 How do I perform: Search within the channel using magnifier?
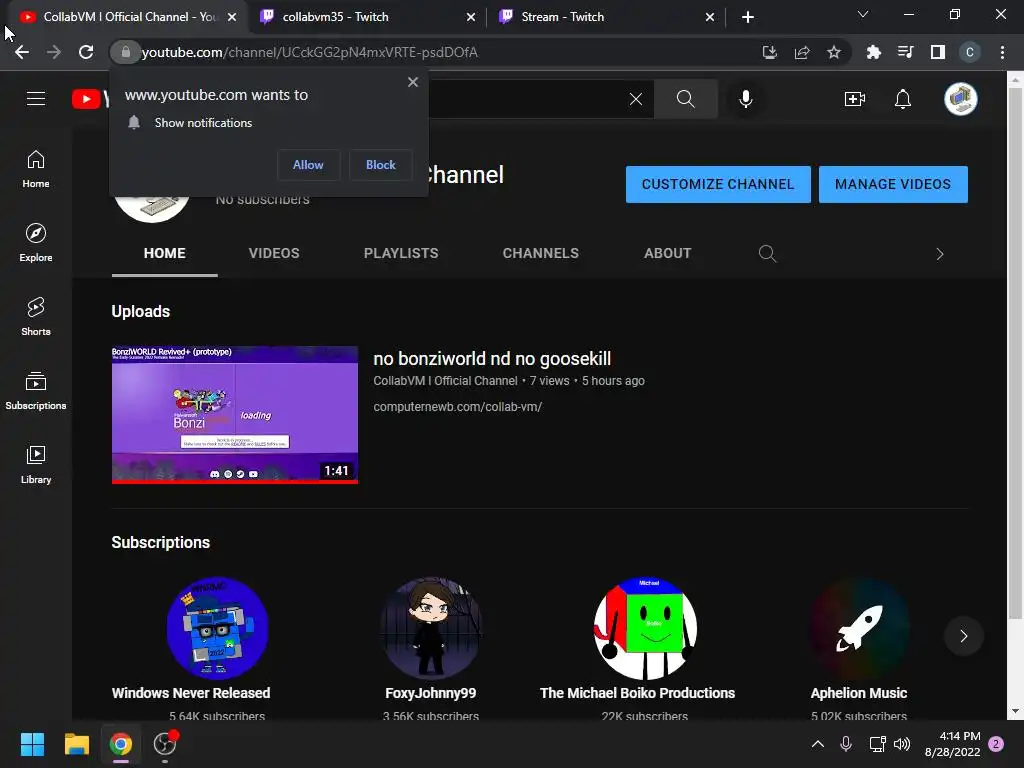click(767, 253)
